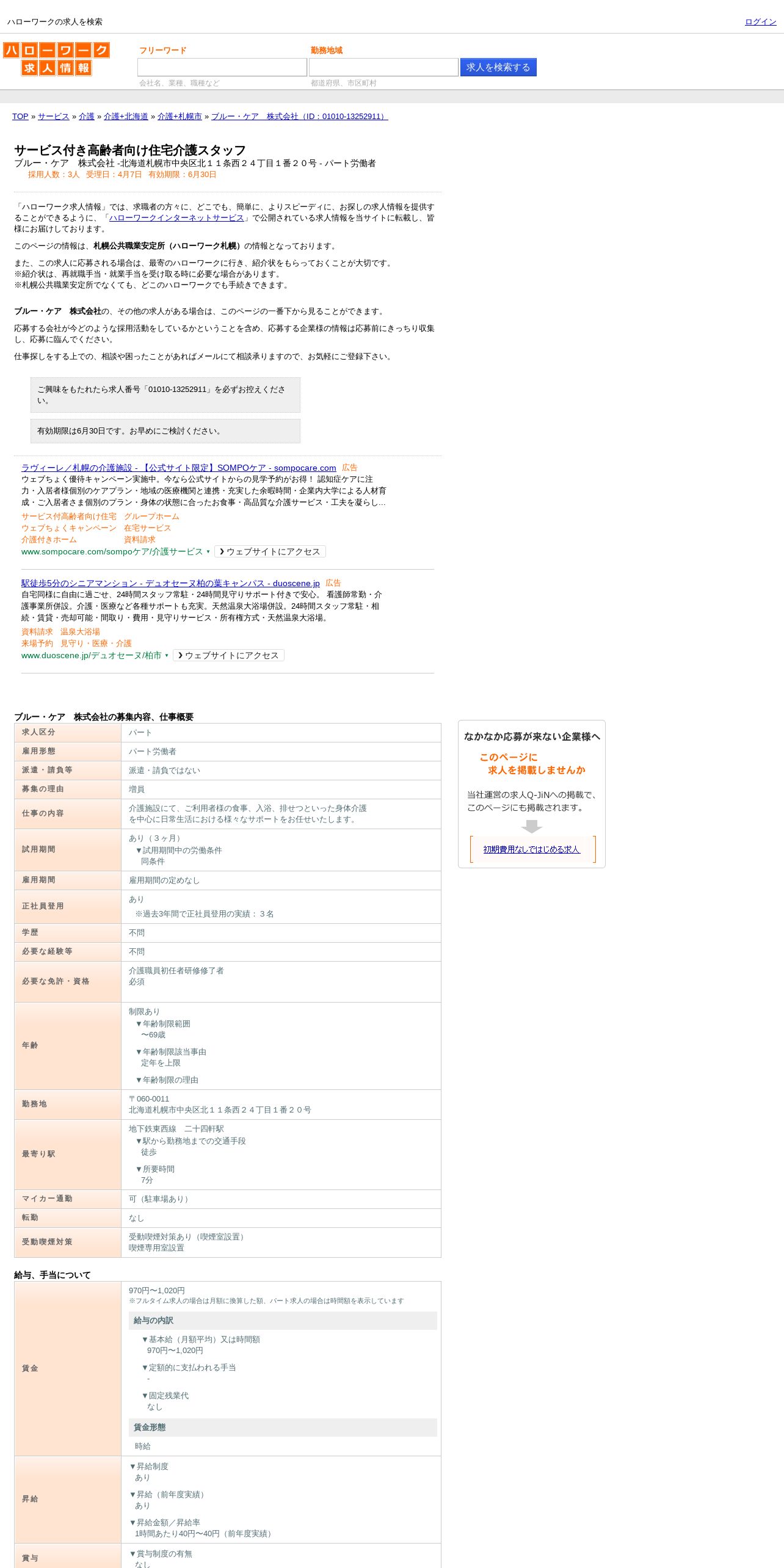This screenshot has height=1568, width=784.
Task: Open the 介護+北海道 breadcrumb link
Action: pyautogui.click(x=126, y=117)
